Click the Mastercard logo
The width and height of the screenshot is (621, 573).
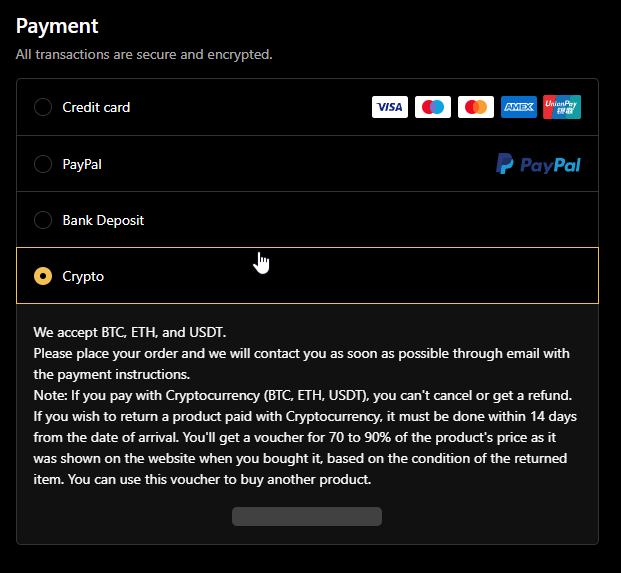pyautogui.click(x=476, y=107)
